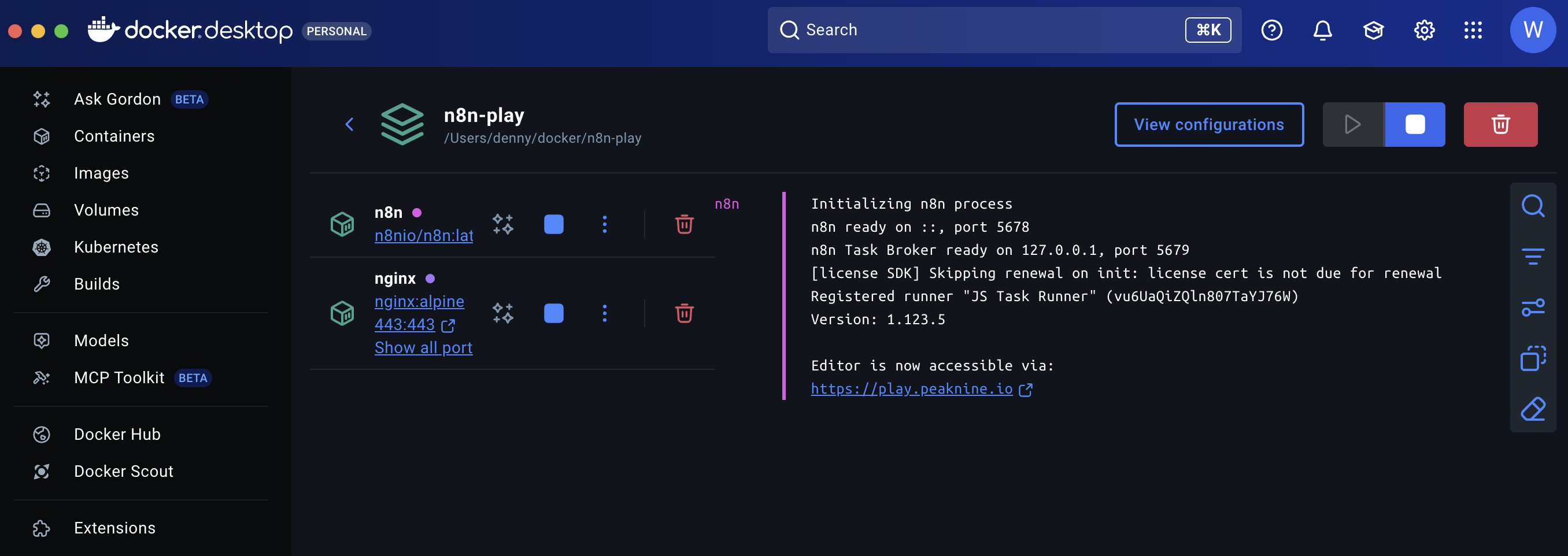Open the n8n container actions menu
The image size is (1568, 556).
pos(604,224)
